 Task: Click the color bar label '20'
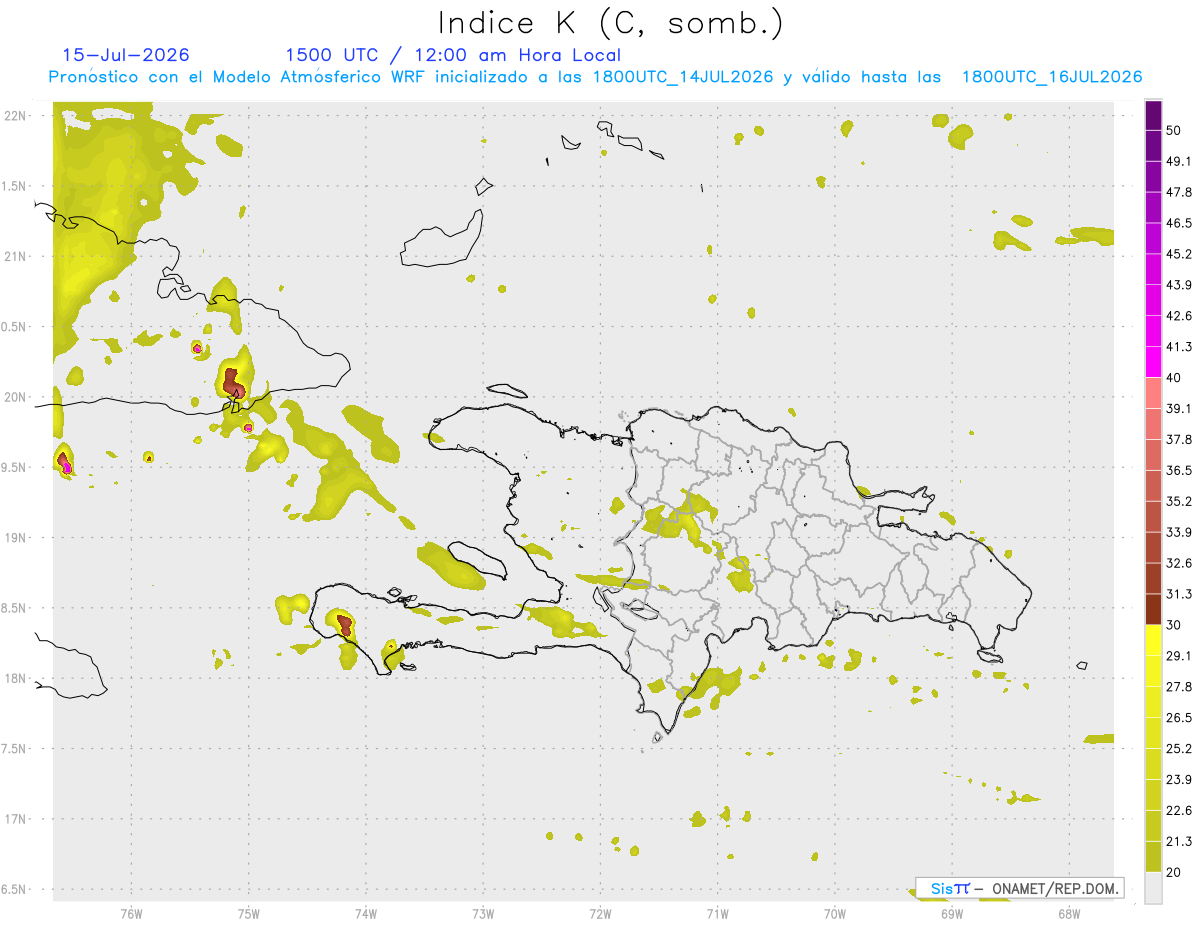coord(1175,872)
